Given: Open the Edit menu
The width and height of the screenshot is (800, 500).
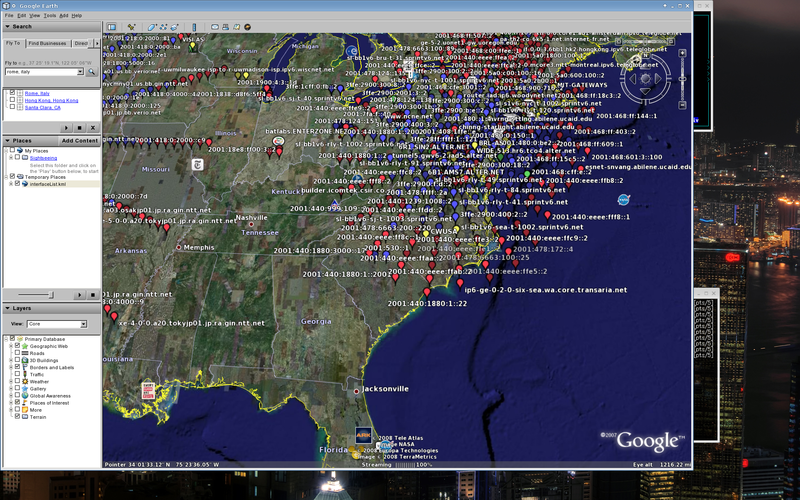Looking at the screenshot, I should tap(21, 16).
